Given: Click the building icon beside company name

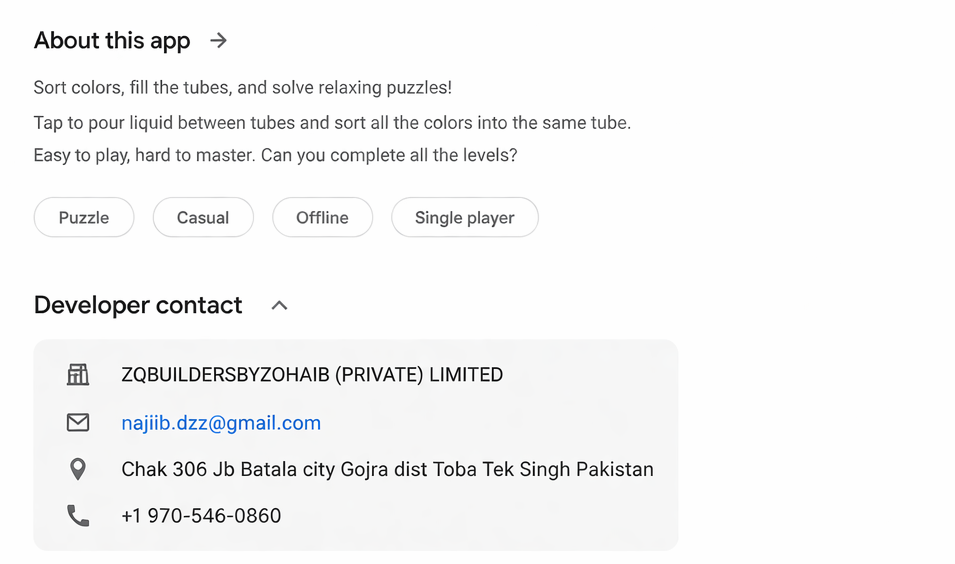Looking at the screenshot, I should 78,375.
